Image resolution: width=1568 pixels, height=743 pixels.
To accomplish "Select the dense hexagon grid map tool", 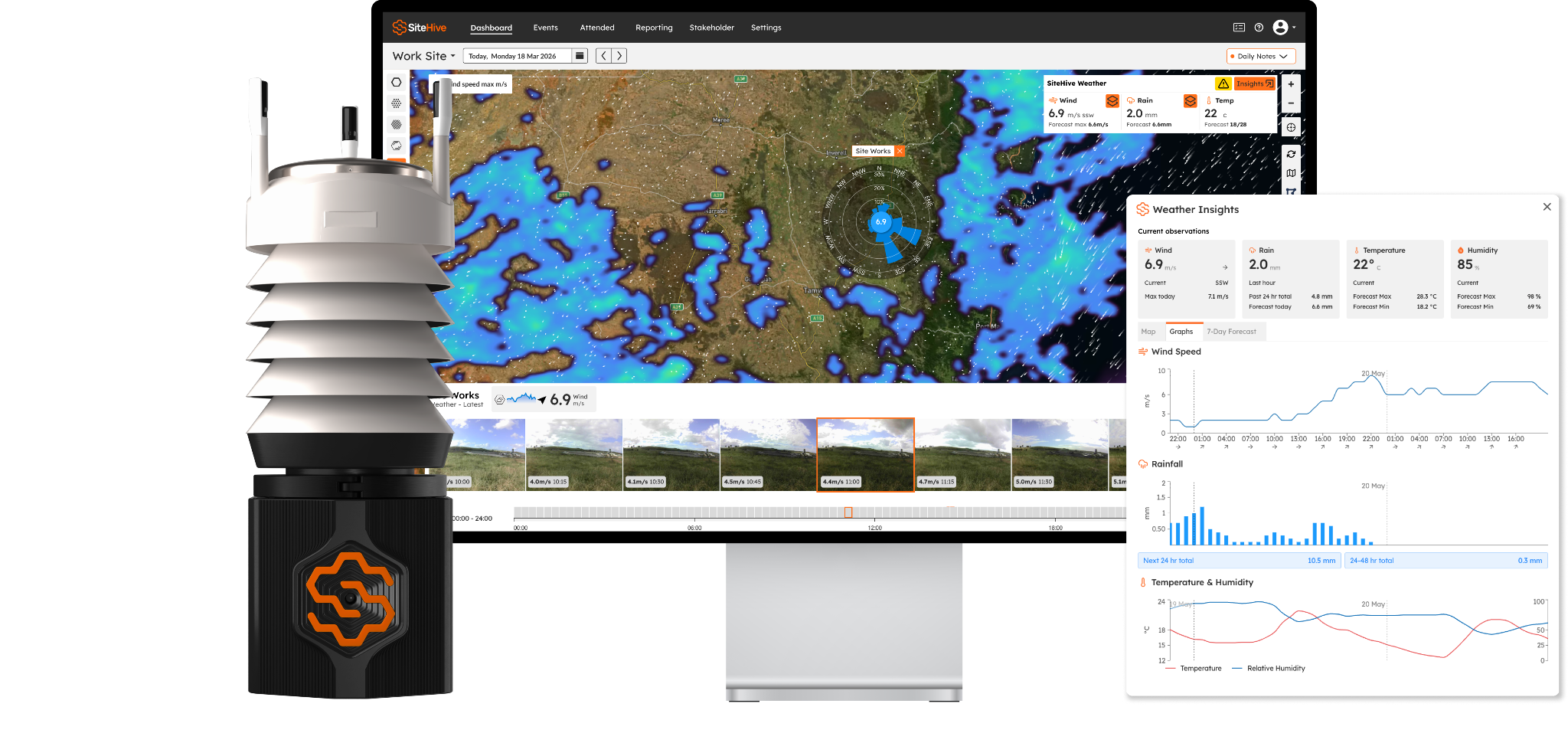I will 396,124.
